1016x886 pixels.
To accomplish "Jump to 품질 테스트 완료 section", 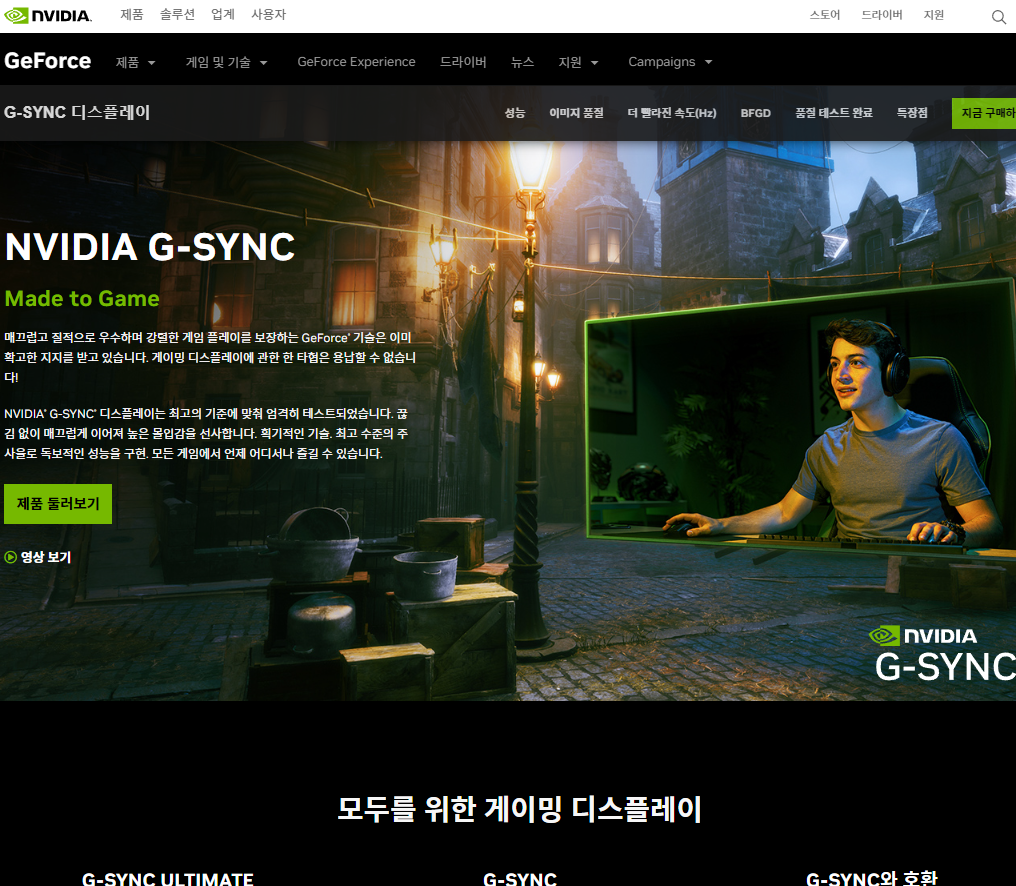I will pos(833,113).
